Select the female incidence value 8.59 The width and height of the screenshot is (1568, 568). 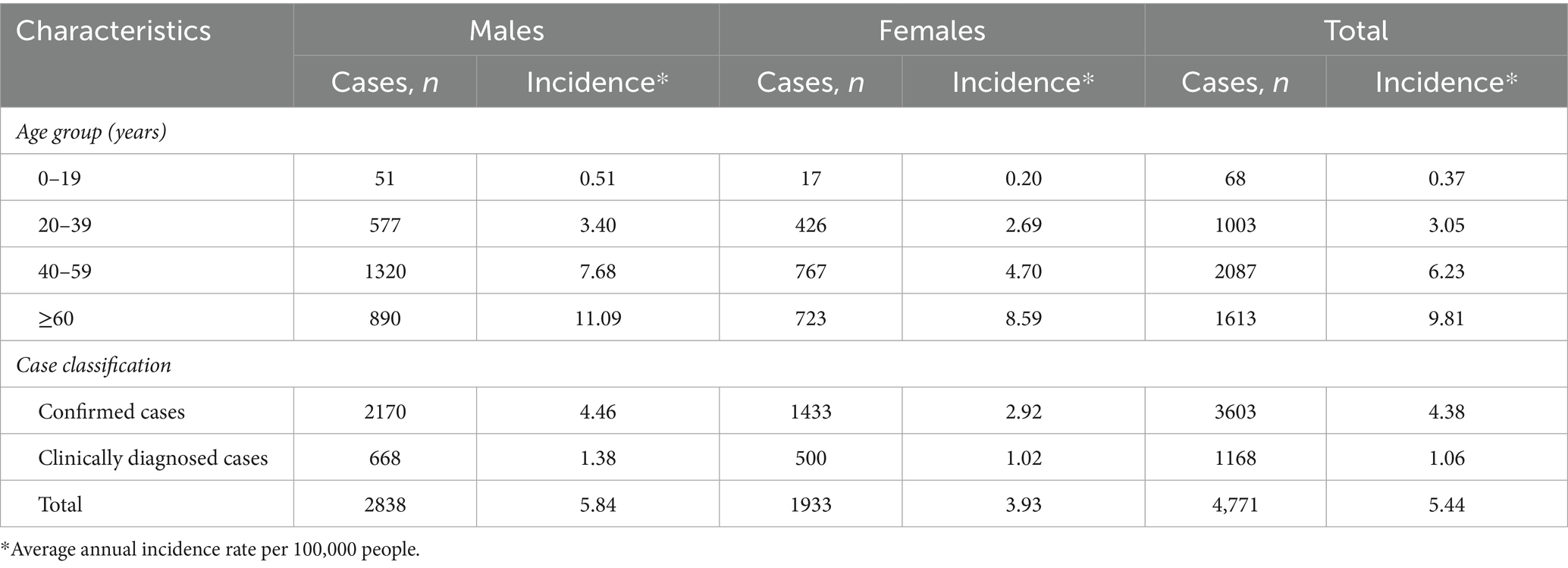(x=1023, y=318)
